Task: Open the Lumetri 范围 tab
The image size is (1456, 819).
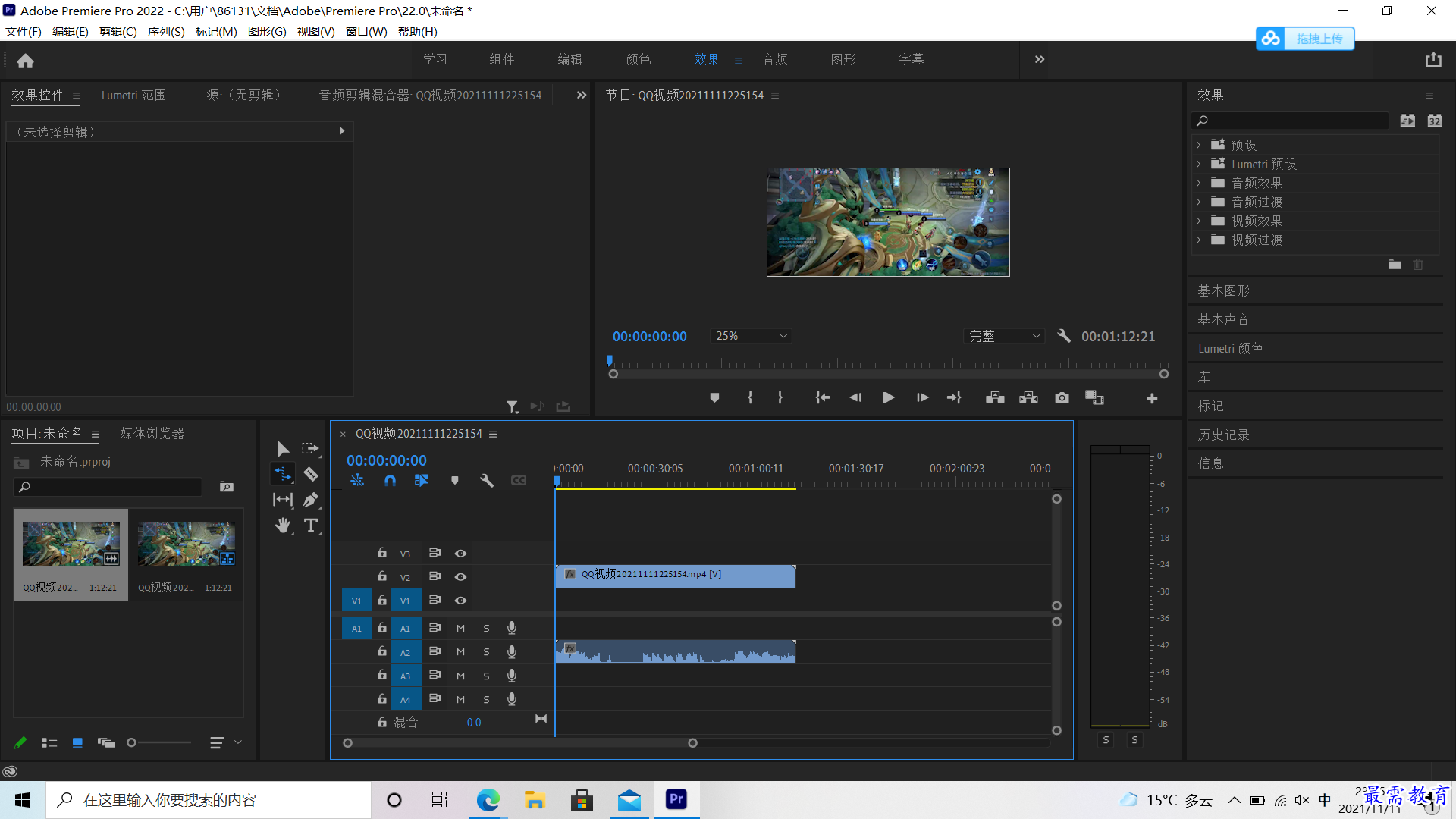Action: tap(134, 95)
